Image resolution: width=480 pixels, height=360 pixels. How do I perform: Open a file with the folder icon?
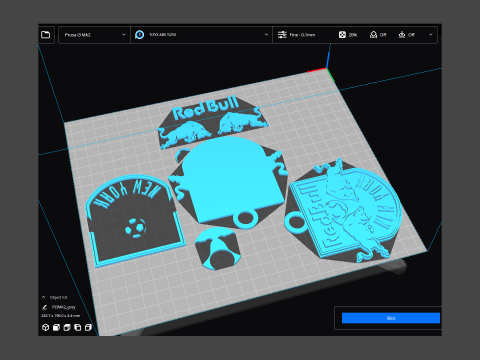tap(46, 35)
